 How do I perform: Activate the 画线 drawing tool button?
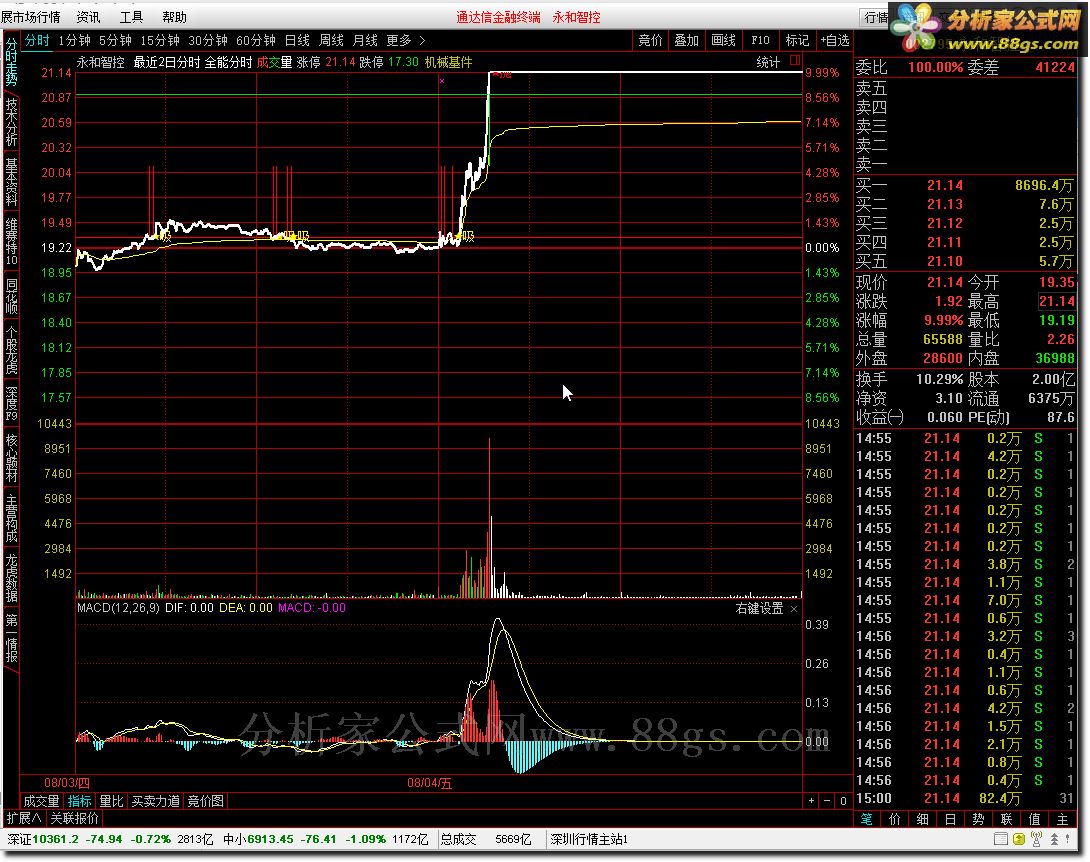coord(723,40)
